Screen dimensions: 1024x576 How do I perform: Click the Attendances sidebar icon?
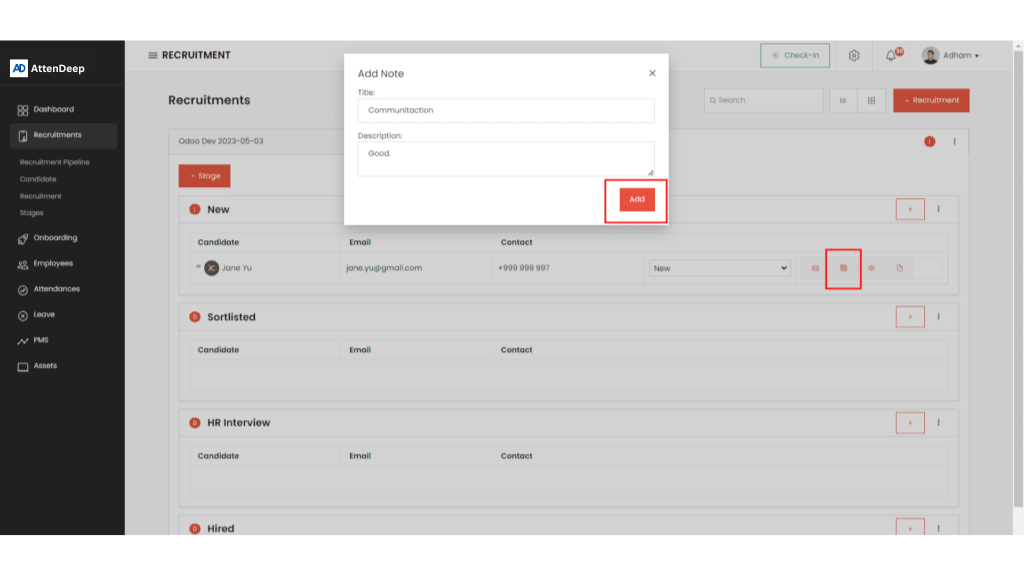[23, 290]
